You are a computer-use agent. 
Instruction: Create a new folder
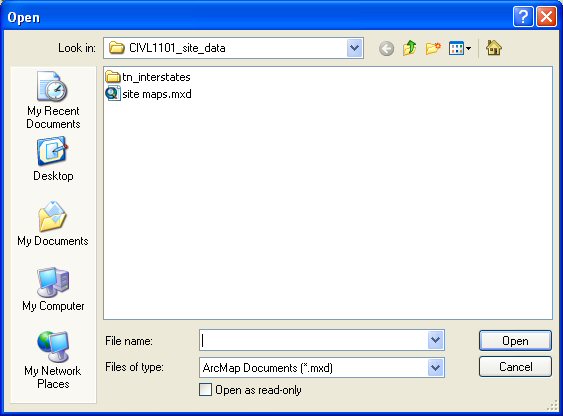[x=433, y=48]
